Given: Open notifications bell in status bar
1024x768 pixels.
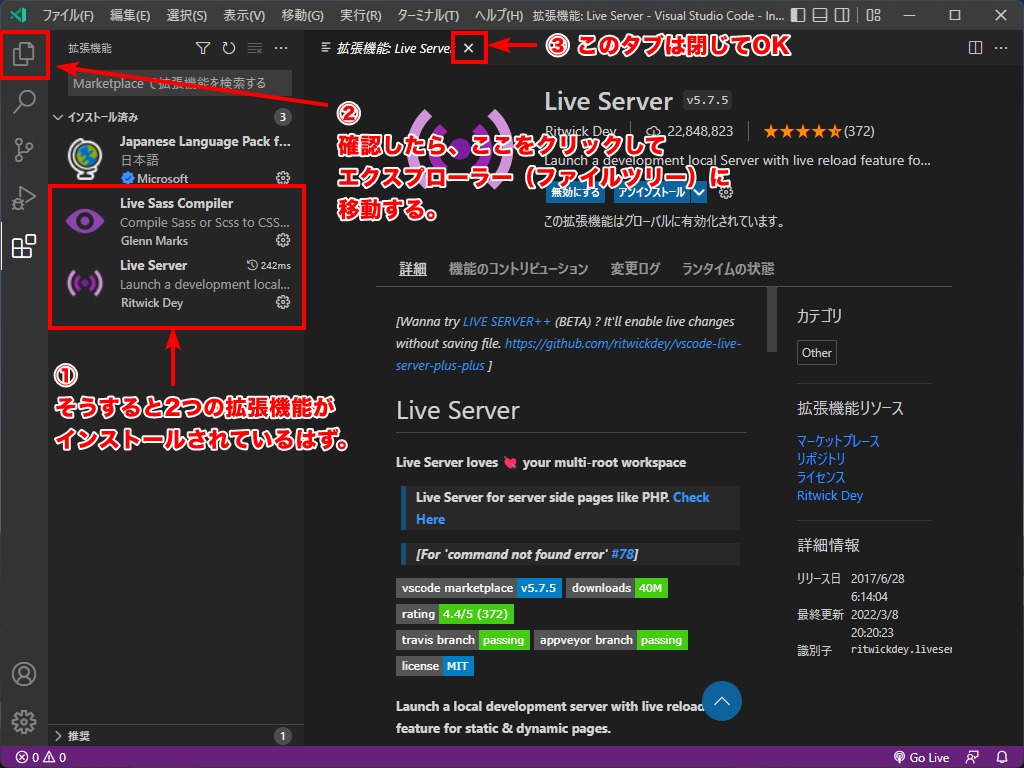Looking at the screenshot, I should (1002, 758).
